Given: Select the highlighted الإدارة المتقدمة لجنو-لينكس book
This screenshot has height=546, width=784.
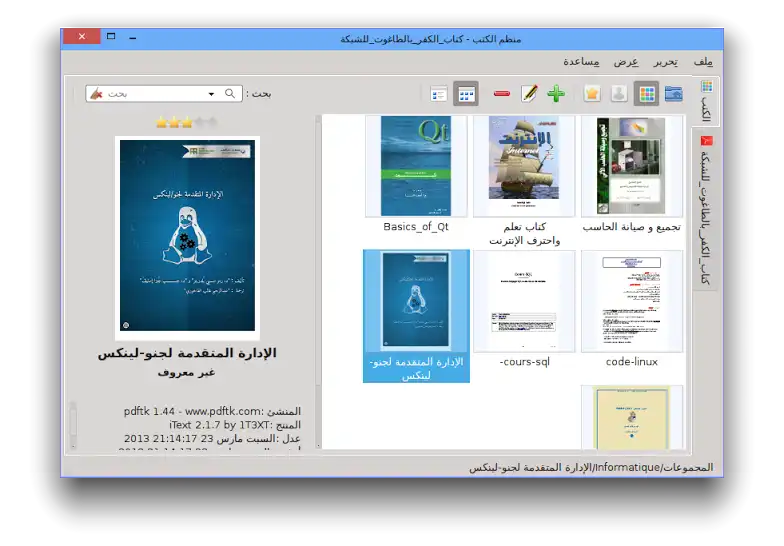Looking at the screenshot, I should tap(416, 316).
